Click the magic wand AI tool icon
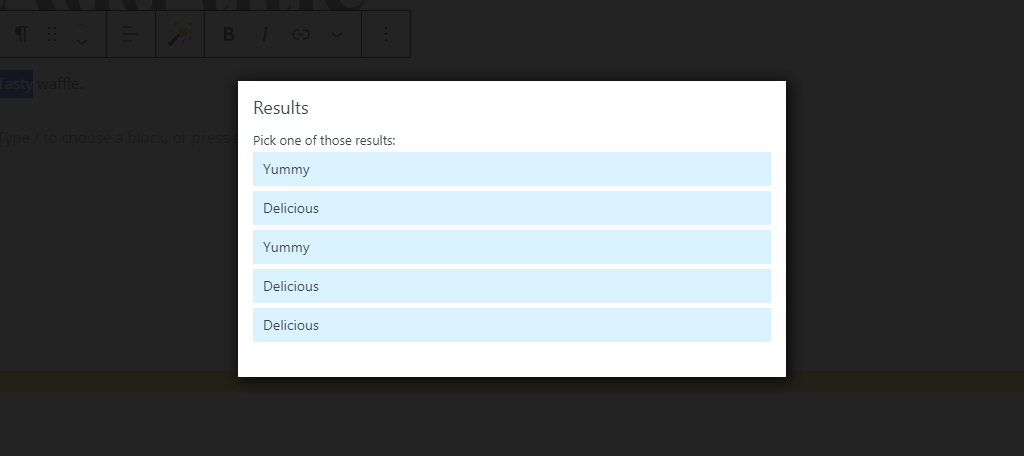Screen dimensions: 1024x456 pos(180,34)
